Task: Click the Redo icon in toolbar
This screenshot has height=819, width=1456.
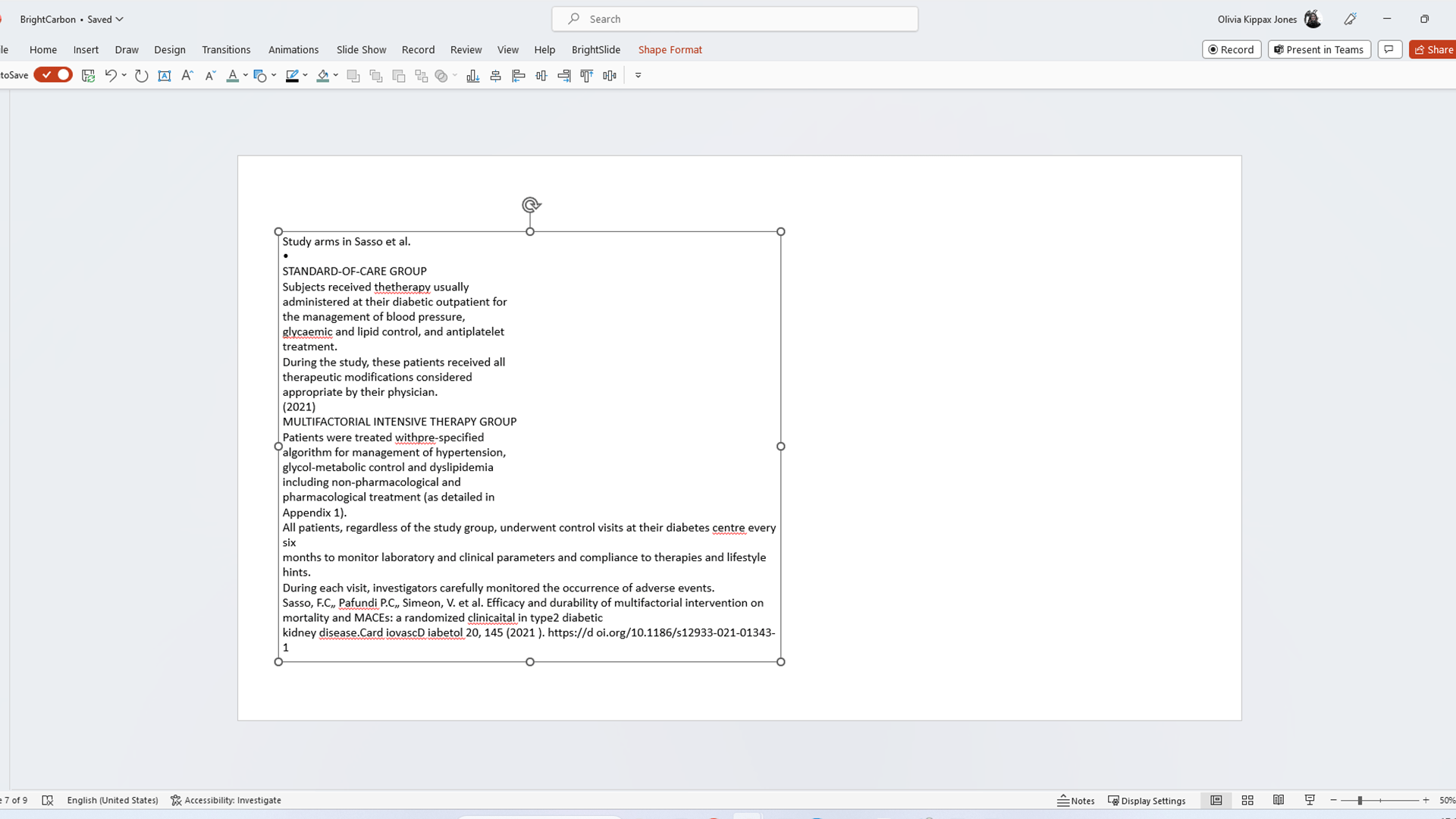Action: (x=141, y=75)
